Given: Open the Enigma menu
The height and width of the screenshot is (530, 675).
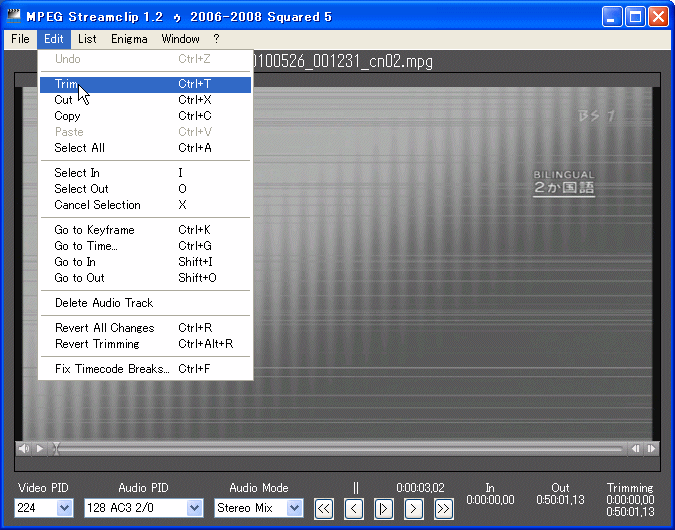Looking at the screenshot, I should coord(128,39).
